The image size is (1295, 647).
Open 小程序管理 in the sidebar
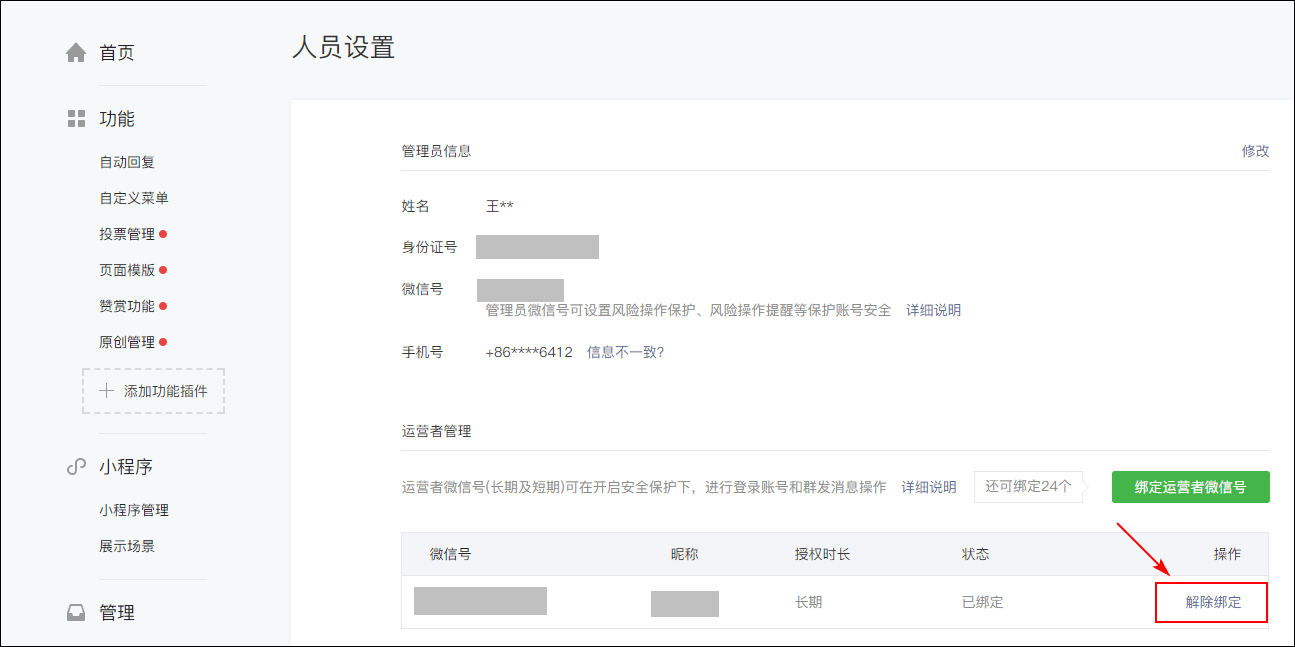134,510
